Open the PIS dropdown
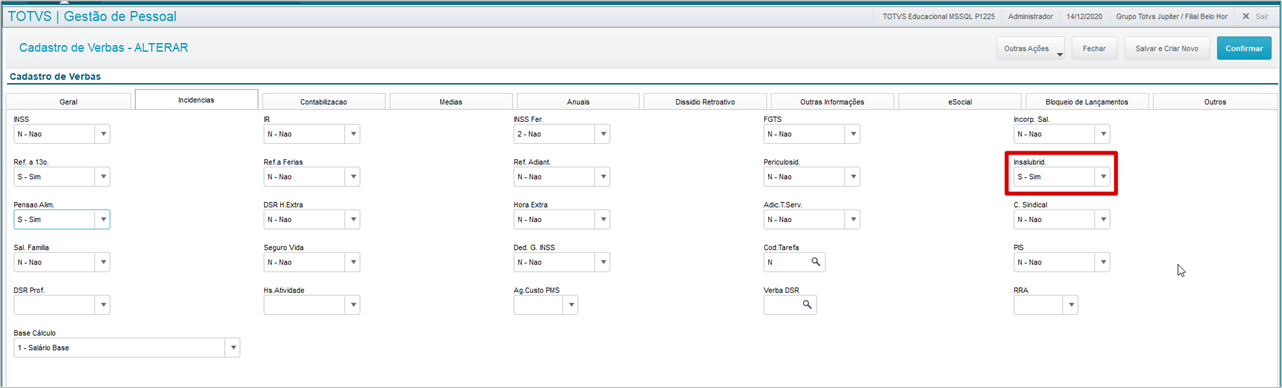 pos(1102,262)
